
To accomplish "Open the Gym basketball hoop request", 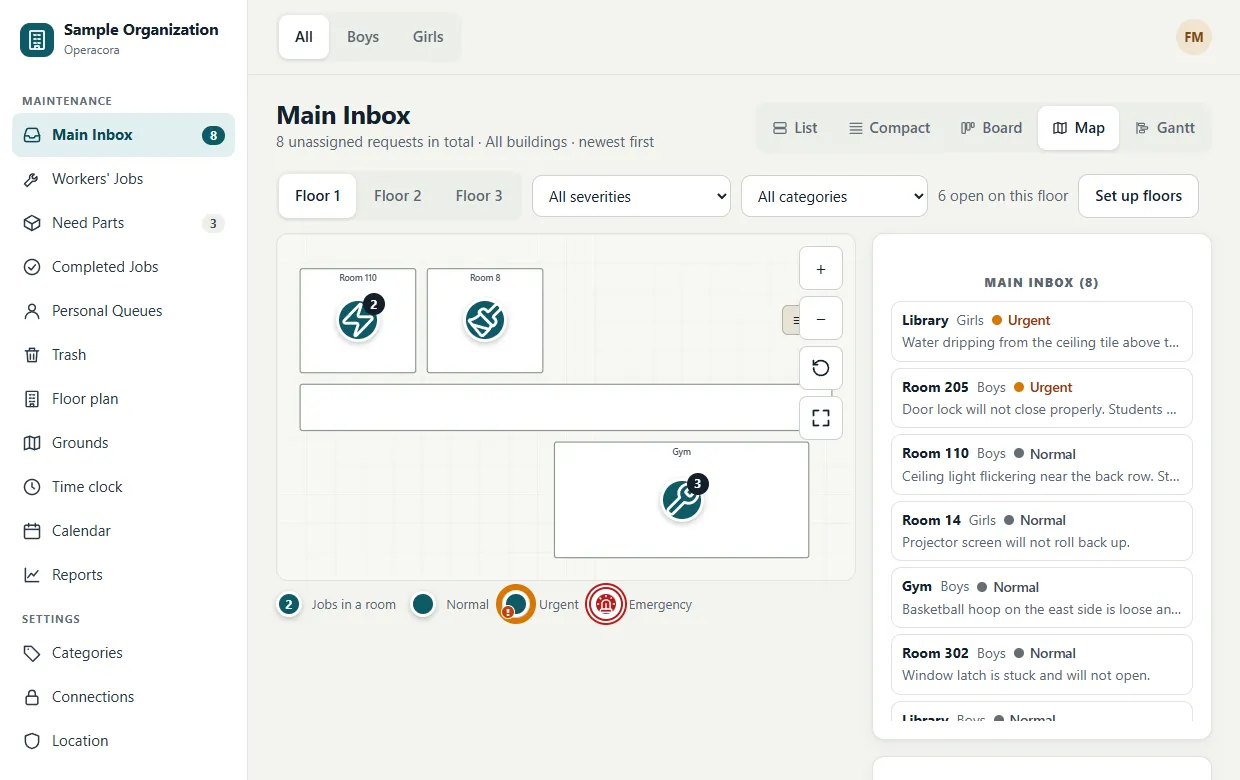I will pyautogui.click(x=1041, y=597).
